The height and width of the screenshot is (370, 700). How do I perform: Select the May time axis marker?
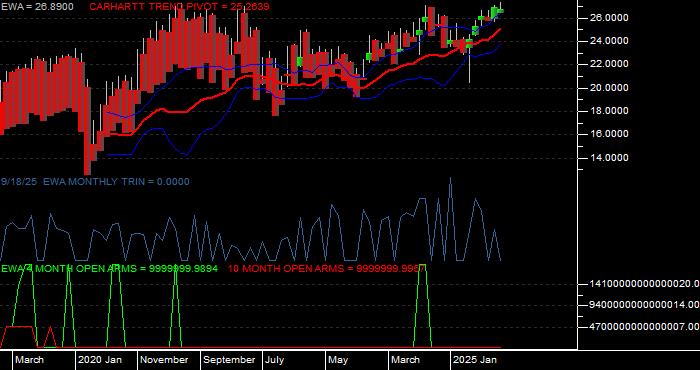point(338,360)
